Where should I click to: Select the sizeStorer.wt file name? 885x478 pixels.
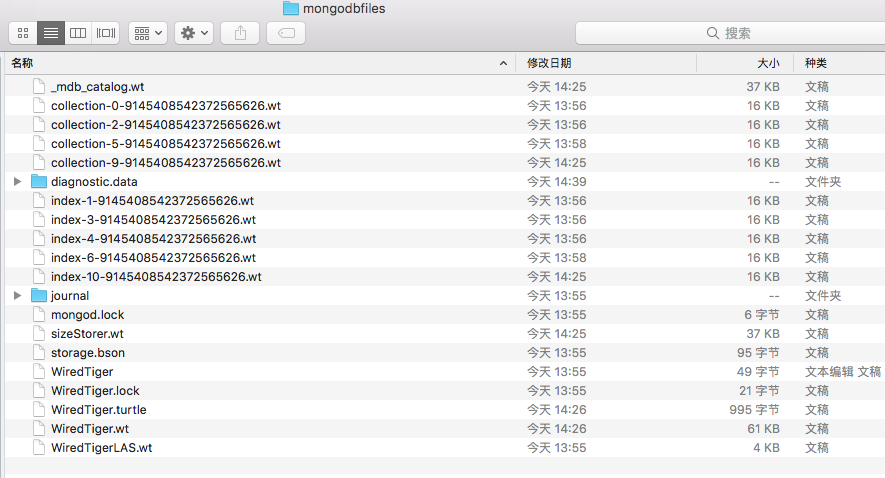point(87,334)
